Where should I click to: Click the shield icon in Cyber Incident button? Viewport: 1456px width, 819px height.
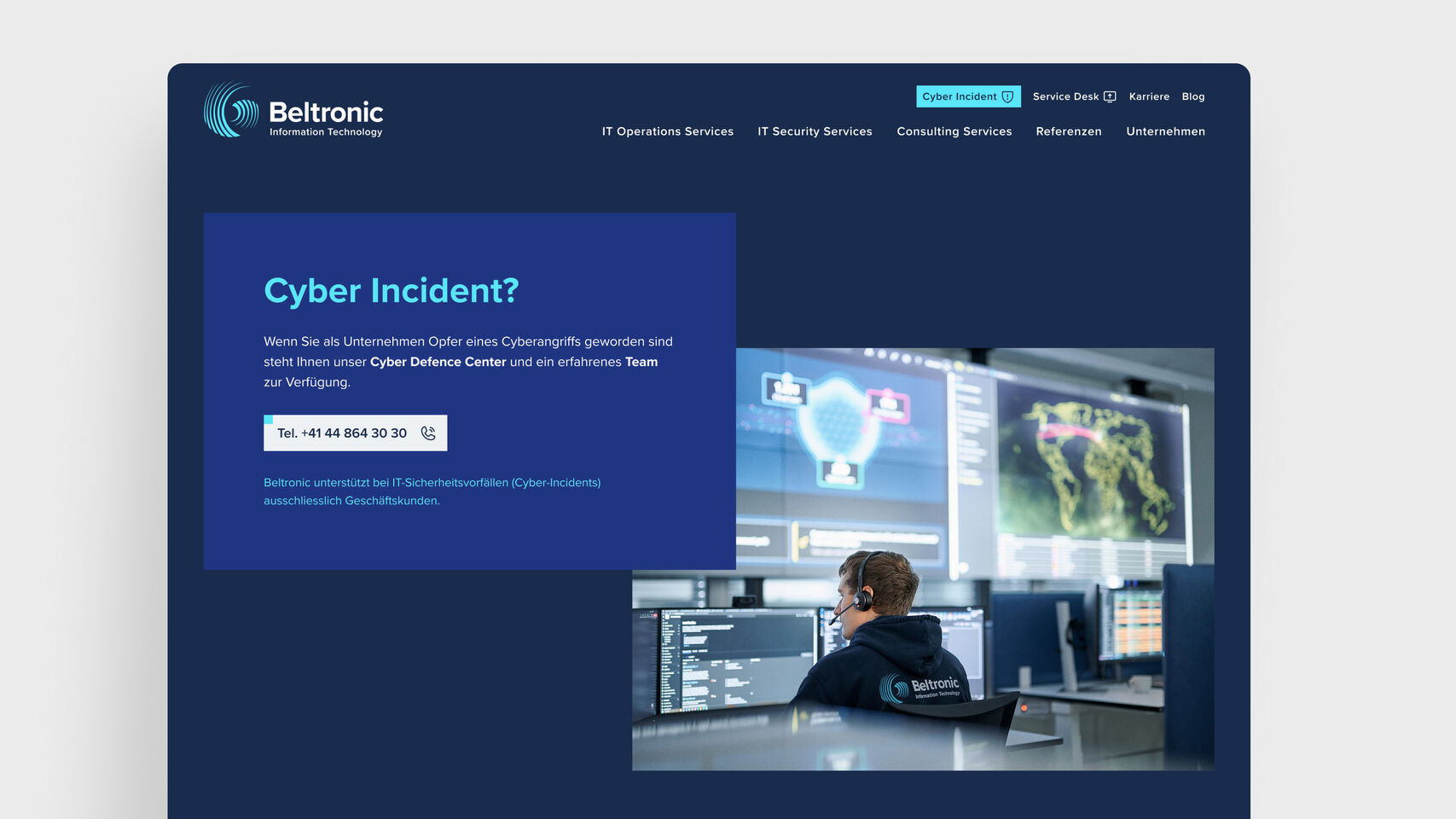[x=1007, y=96]
